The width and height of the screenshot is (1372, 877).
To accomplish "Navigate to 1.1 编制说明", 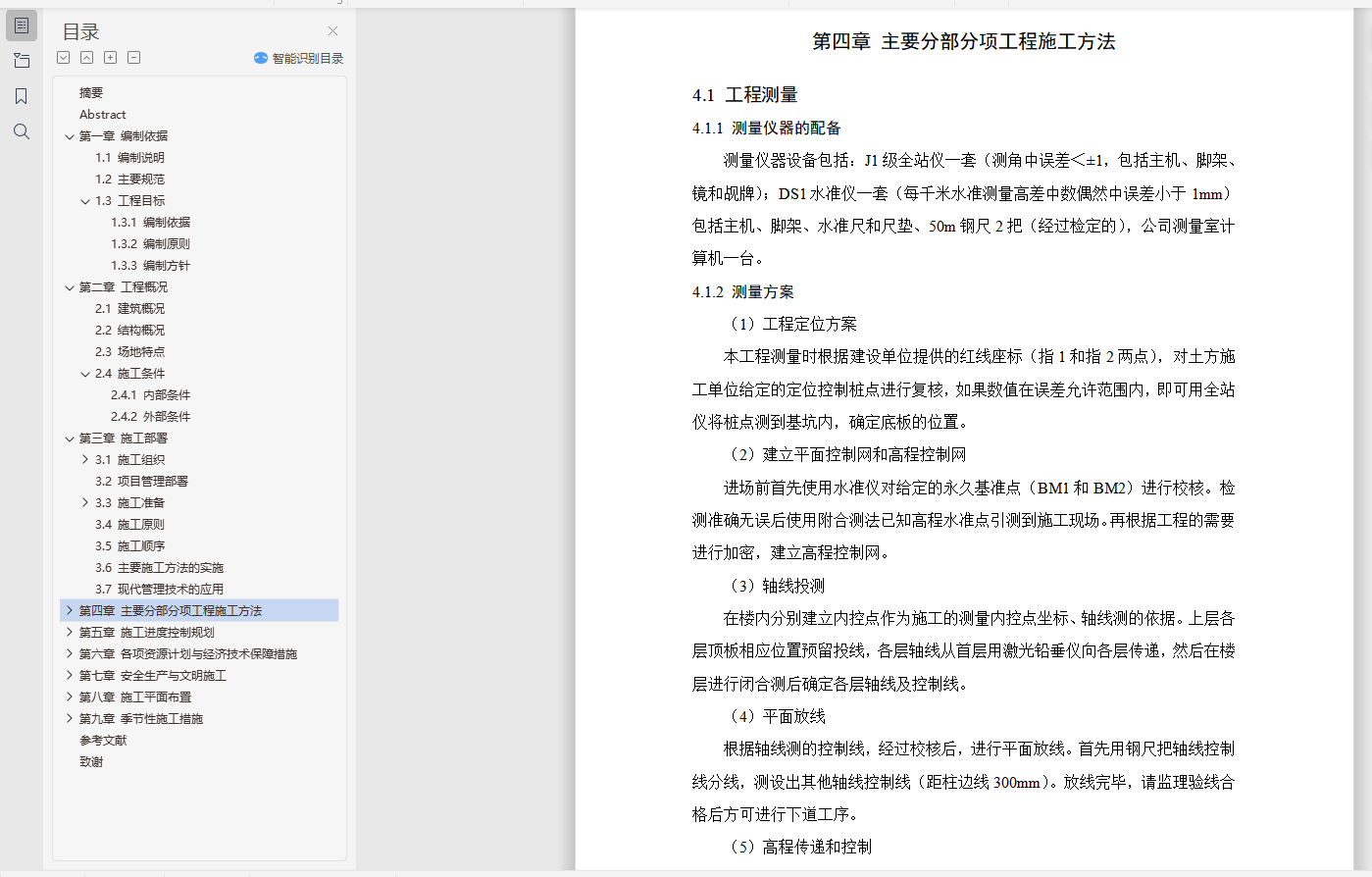I will click(x=130, y=158).
